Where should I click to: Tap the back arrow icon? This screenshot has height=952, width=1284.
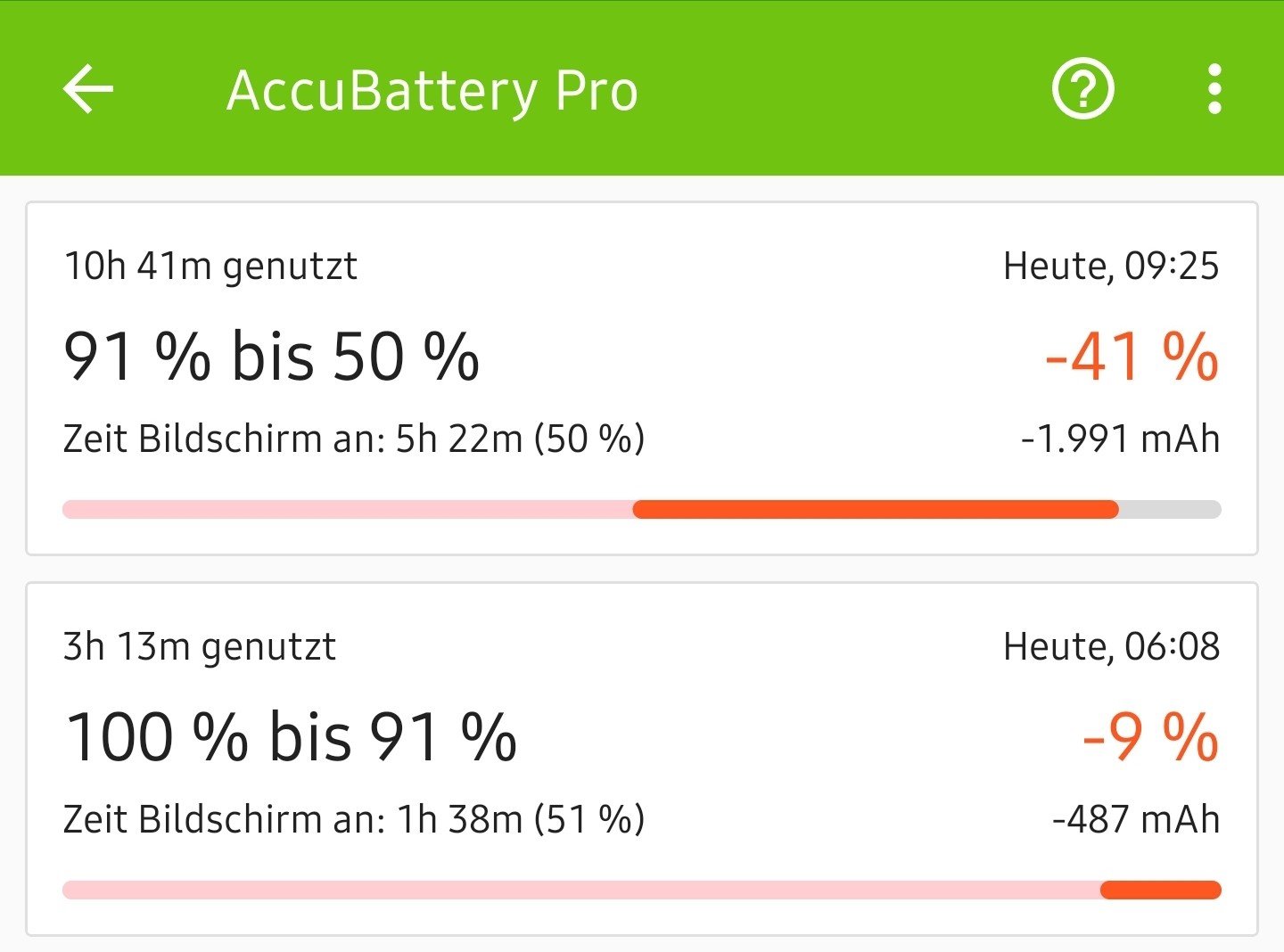(88, 89)
